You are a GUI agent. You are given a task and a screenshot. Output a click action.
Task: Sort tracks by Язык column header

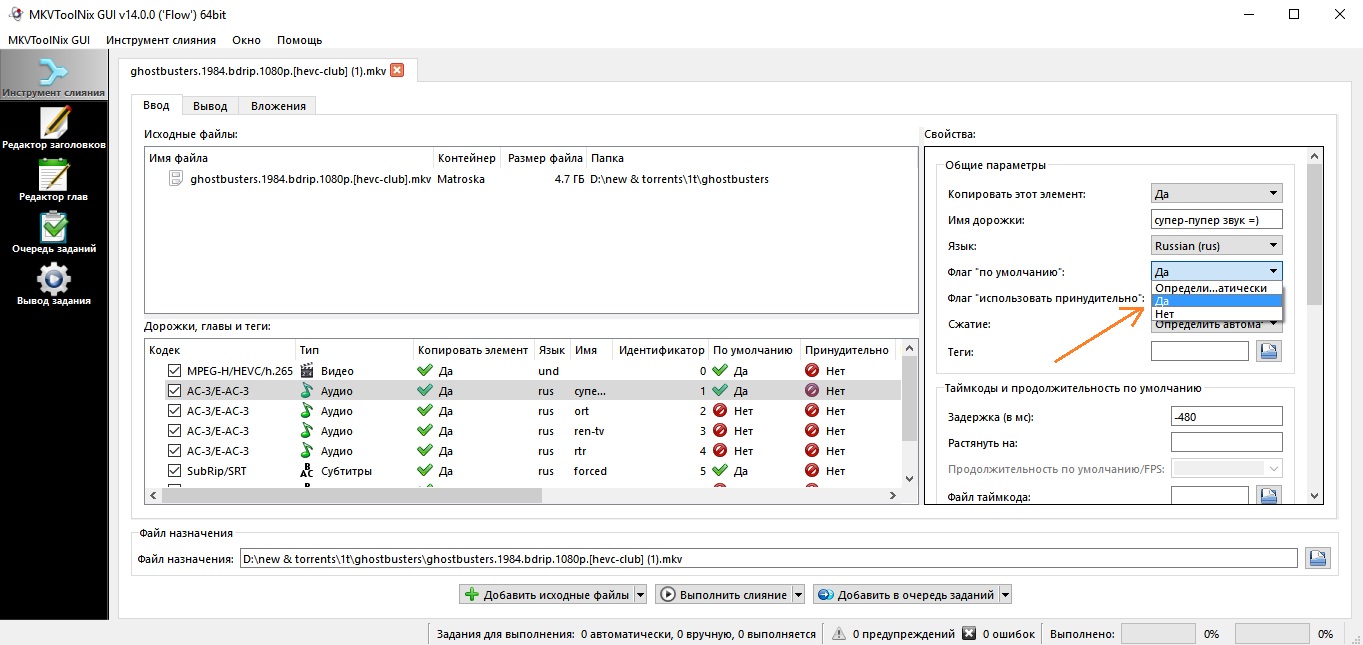point(552,350)
